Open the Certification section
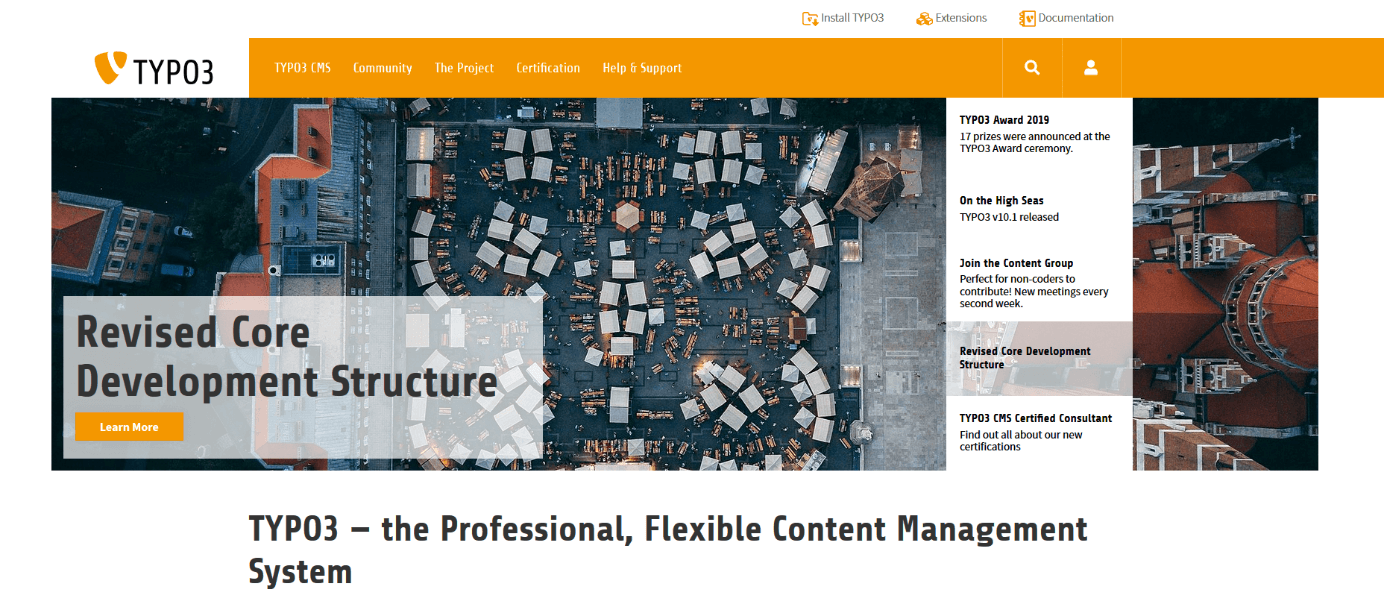Image resolution: width=1384 pixels, height=610 pixels. 548,67
